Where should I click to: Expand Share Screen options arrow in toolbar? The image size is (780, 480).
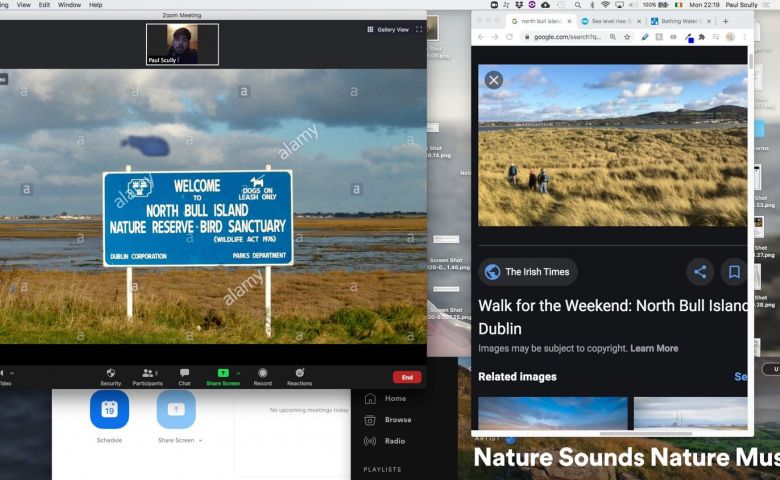pyautogui.click(x=238, y=371)
